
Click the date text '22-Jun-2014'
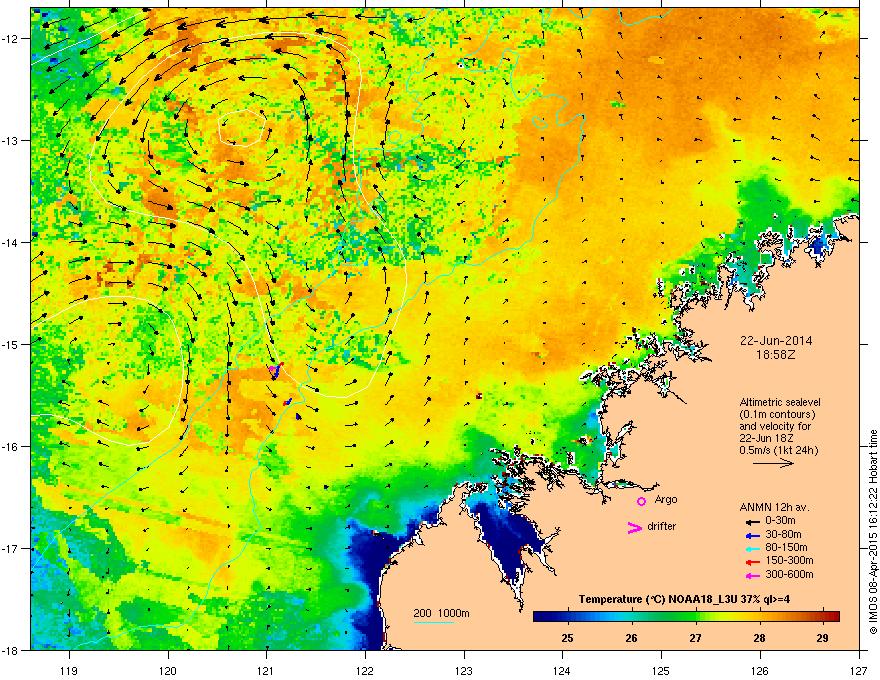(776, 341)
